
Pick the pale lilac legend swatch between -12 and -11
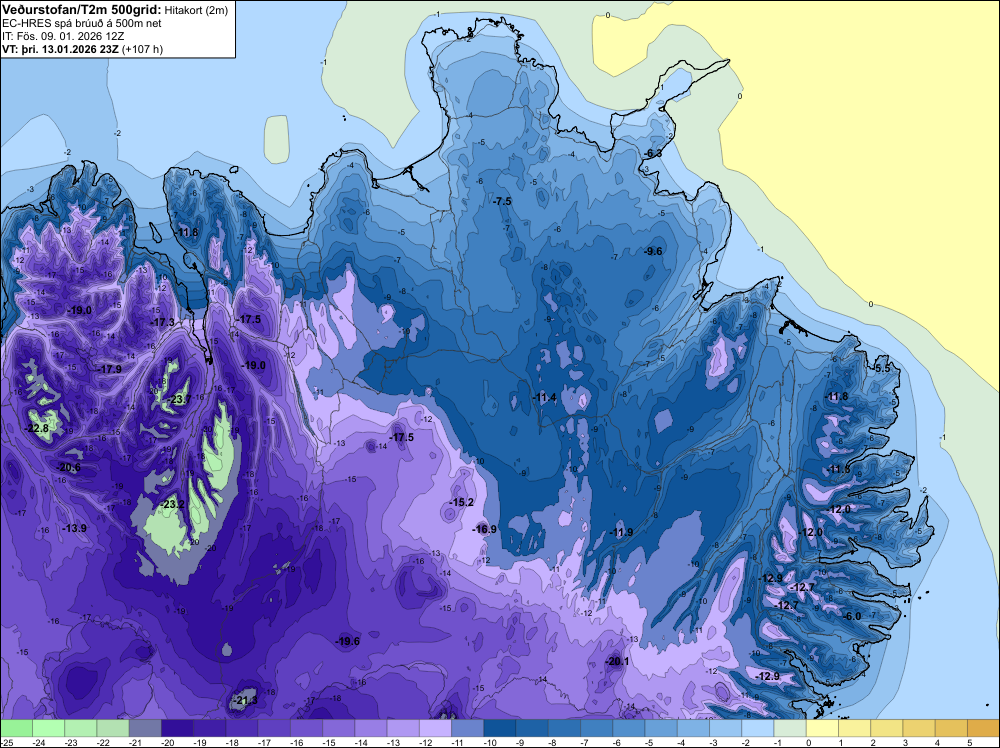[435, 728]
